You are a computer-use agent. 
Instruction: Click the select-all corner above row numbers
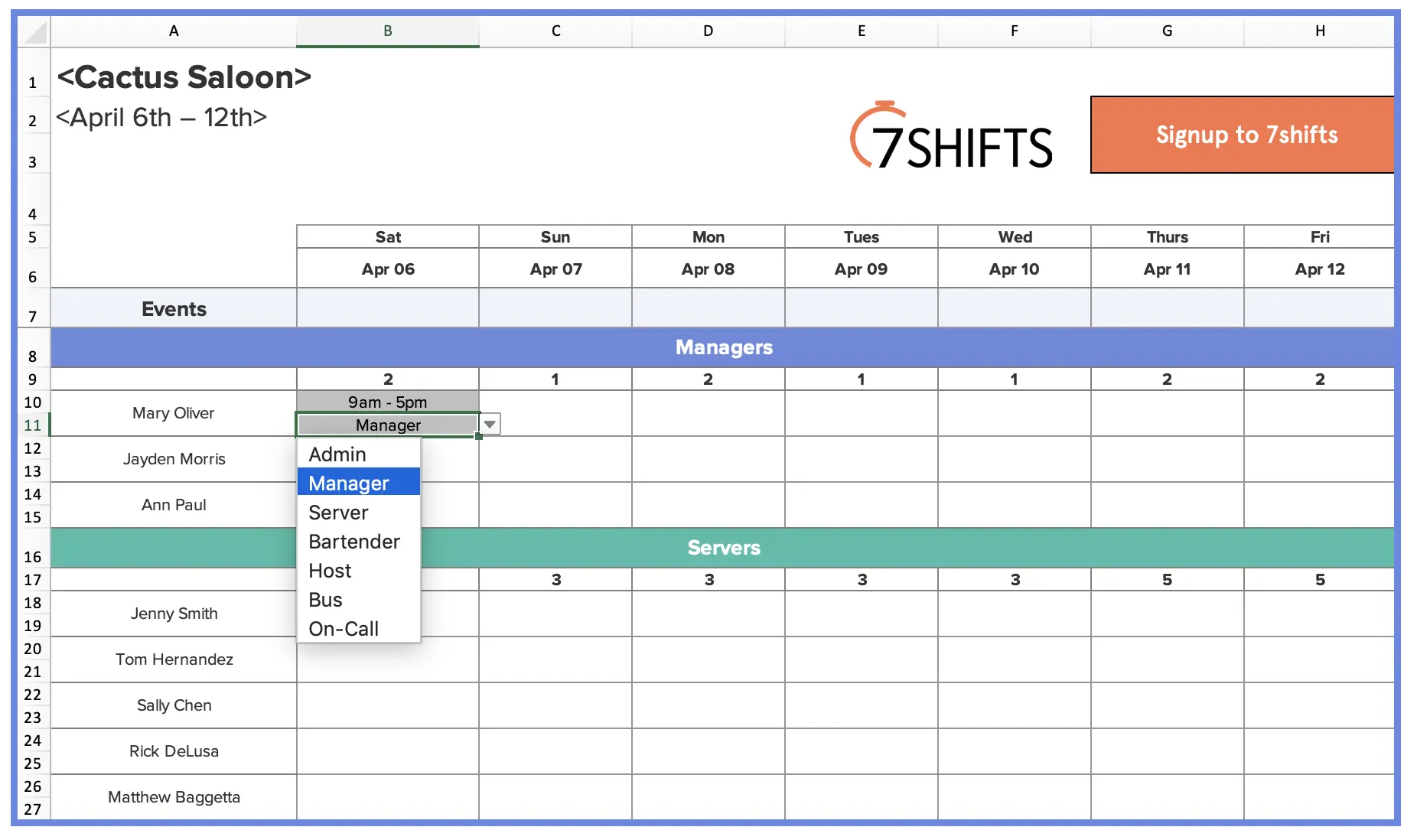[32, 31]
